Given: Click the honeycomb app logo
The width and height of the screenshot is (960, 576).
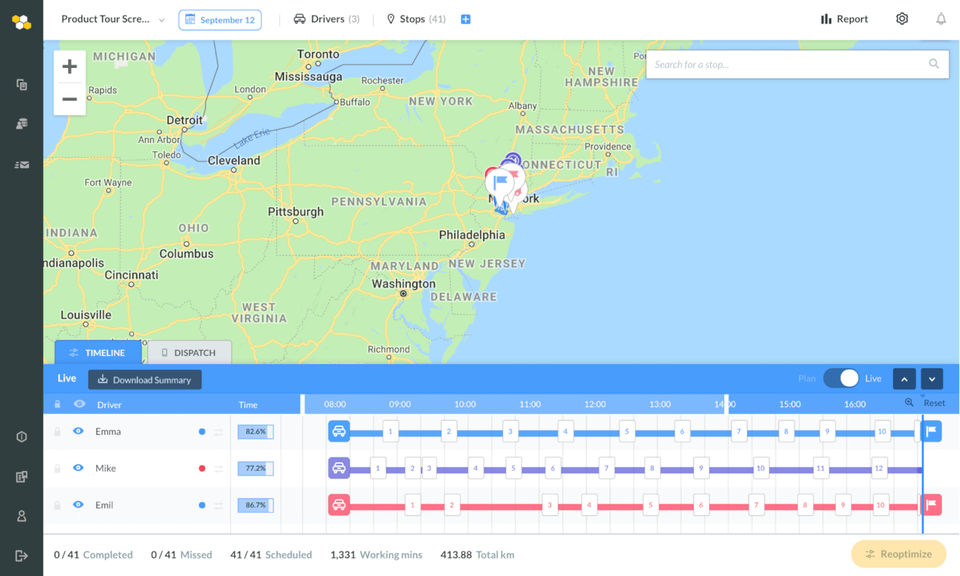Looking at the screenshot, I should click(21, 22).
